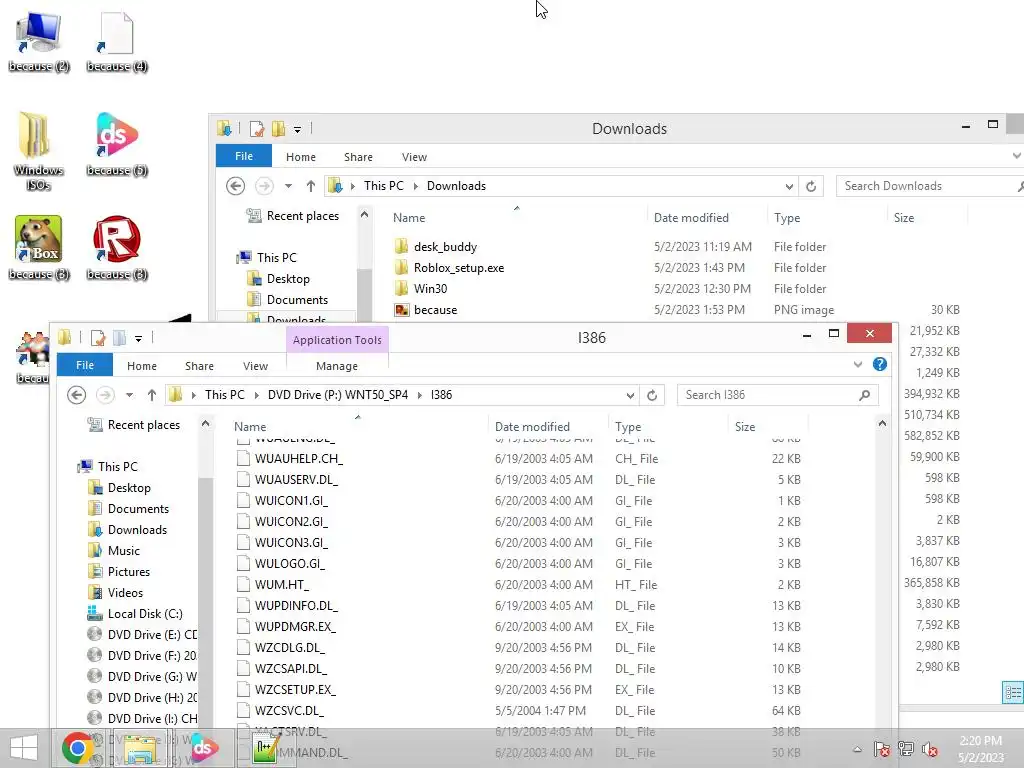Show hidden system tray icons
The height and width of the screenshot is (768, 1024).
tap(857, 749)
